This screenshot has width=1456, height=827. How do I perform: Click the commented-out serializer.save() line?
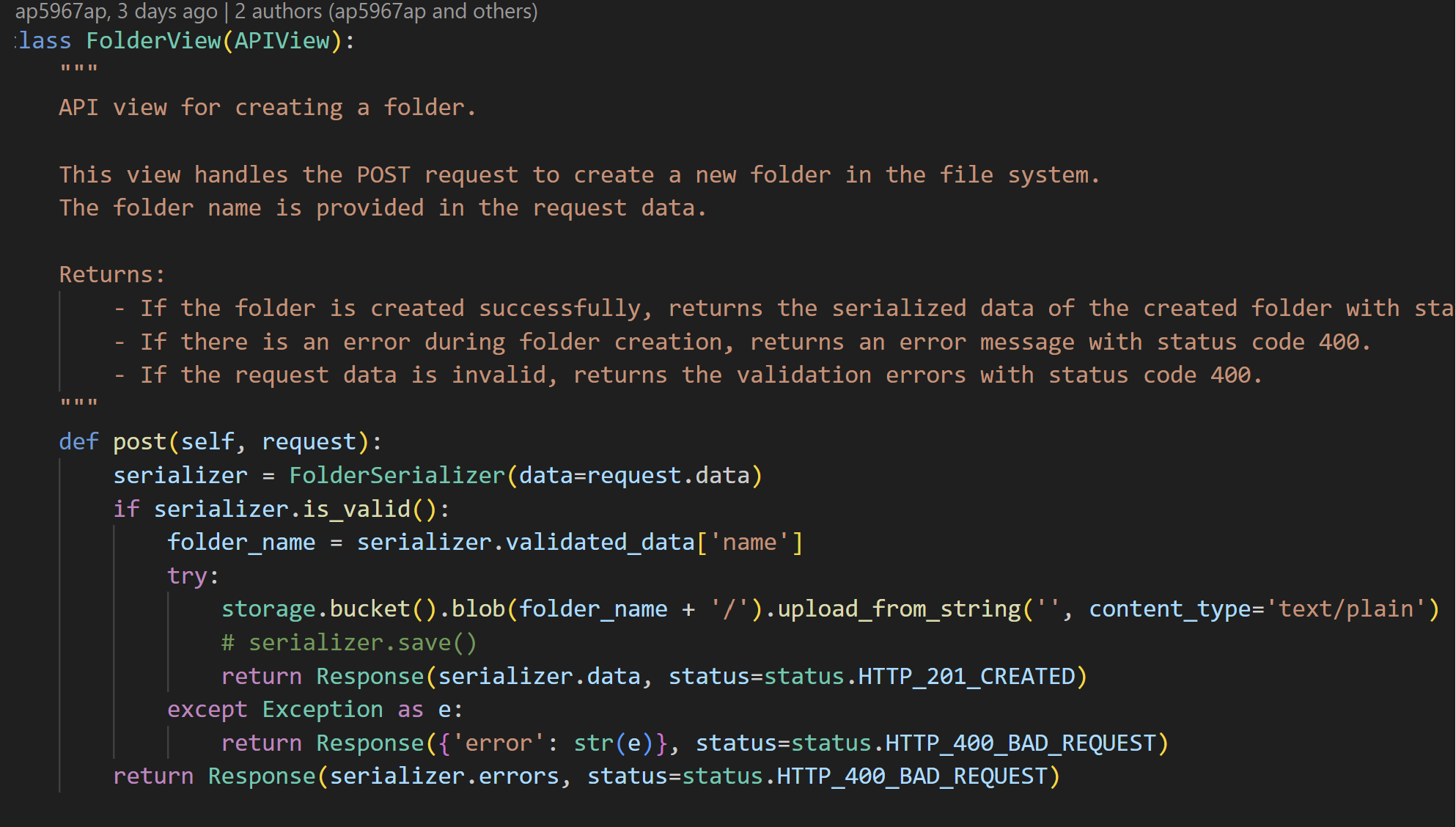click(x=349, y=642)
